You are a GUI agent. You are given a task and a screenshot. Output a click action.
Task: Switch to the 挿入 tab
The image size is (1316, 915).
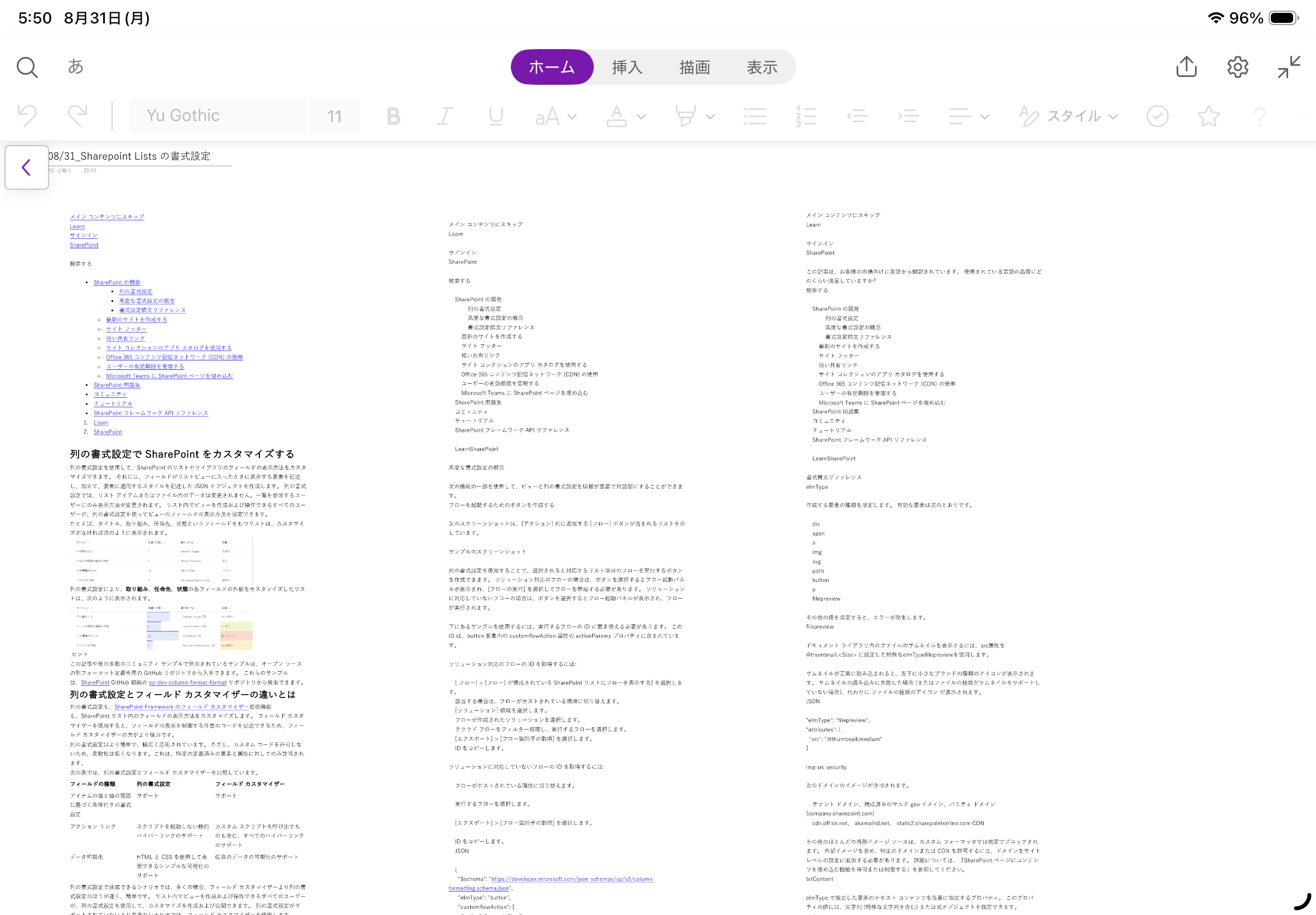tap(627, 67)
